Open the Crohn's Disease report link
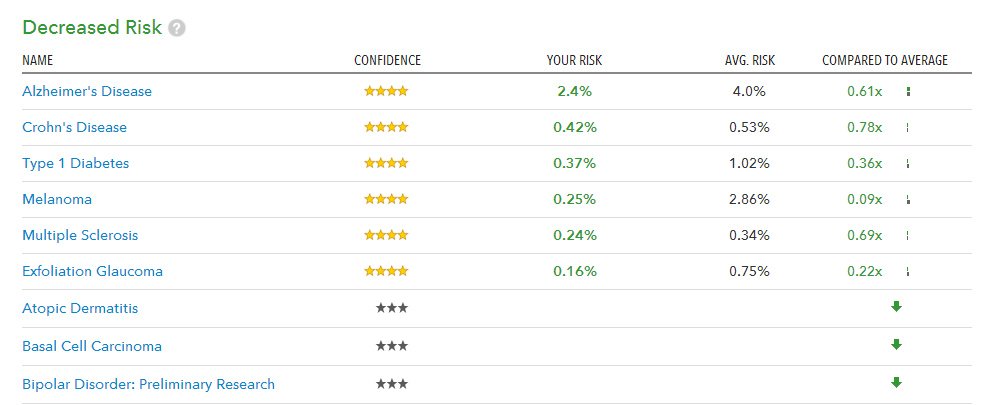The image size is (992, 405). (75, 127)
